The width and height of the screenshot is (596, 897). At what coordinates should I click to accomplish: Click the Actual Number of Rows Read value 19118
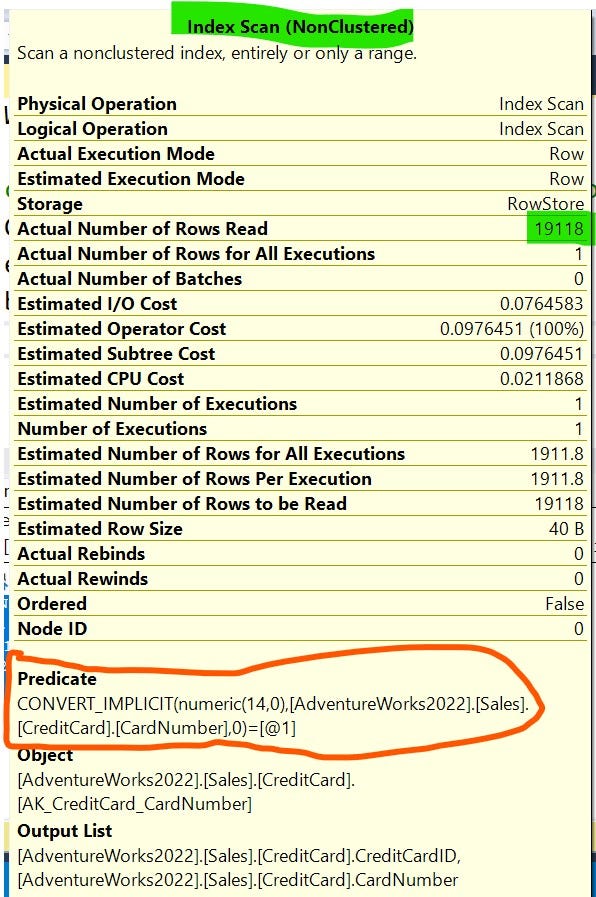coord(559,229)
